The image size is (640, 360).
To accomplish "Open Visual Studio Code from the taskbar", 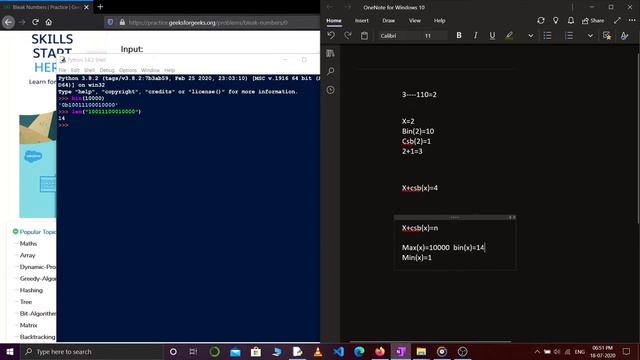I will [x=338, y=351].
